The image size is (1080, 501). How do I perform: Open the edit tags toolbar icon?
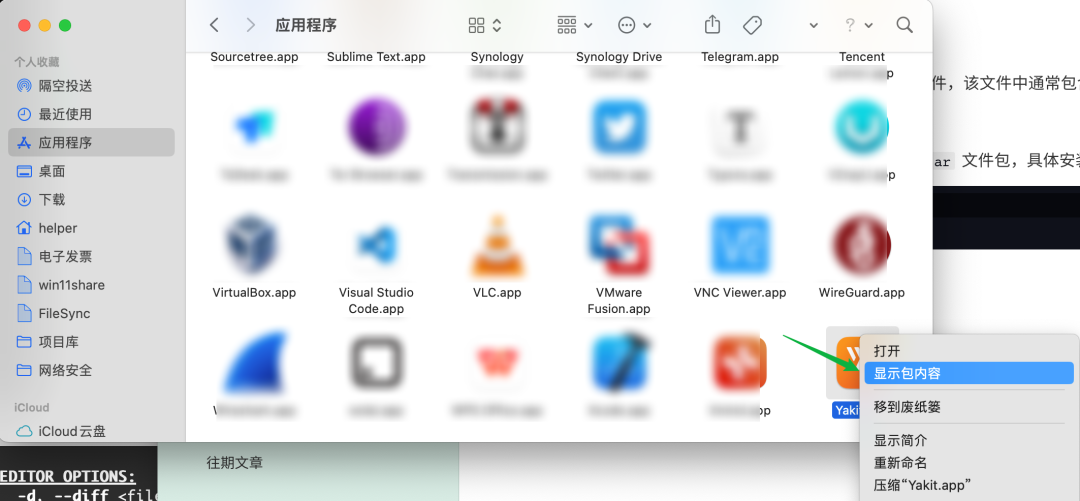tap(752, 25)
